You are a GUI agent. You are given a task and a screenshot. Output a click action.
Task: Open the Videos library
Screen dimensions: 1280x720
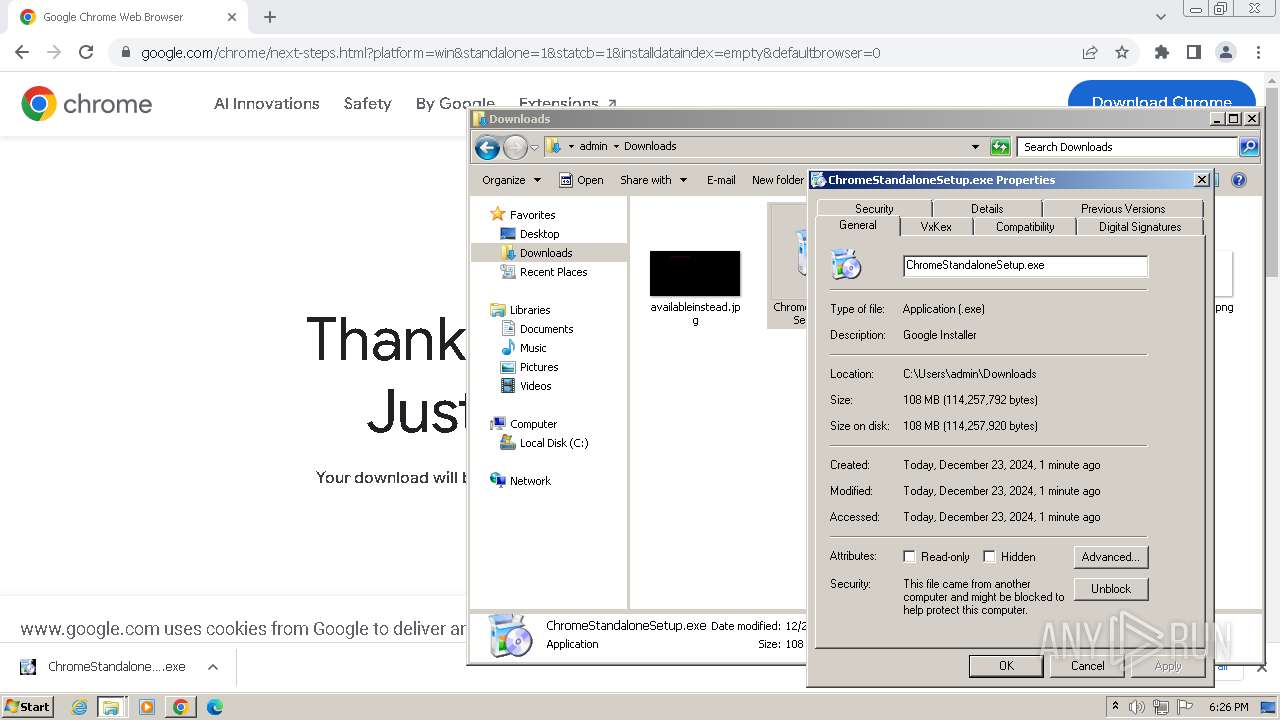coord(535,386)
